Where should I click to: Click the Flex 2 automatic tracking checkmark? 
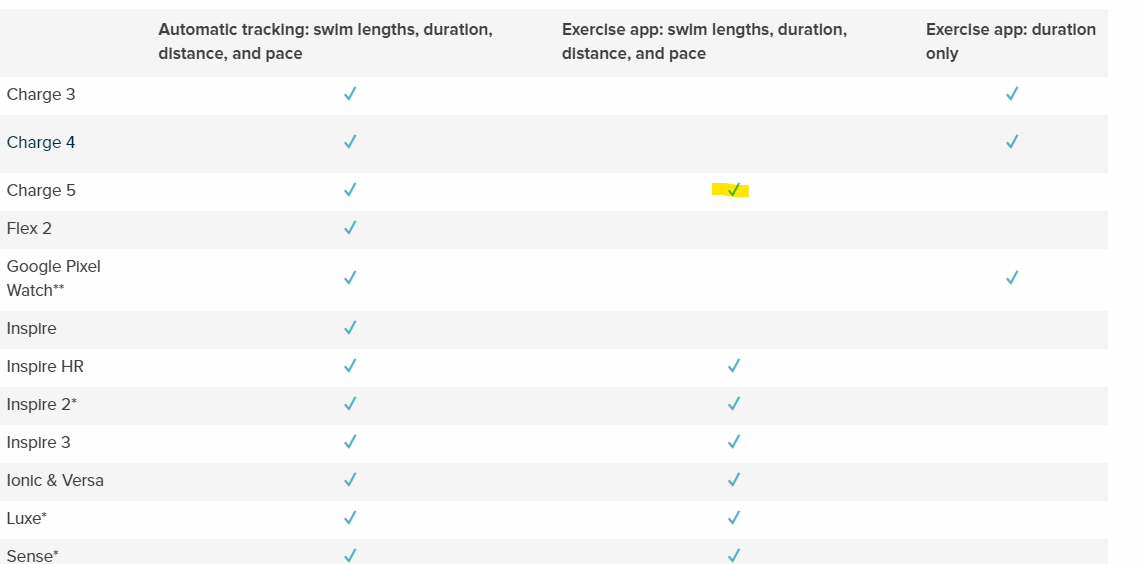tap(350, 228)
